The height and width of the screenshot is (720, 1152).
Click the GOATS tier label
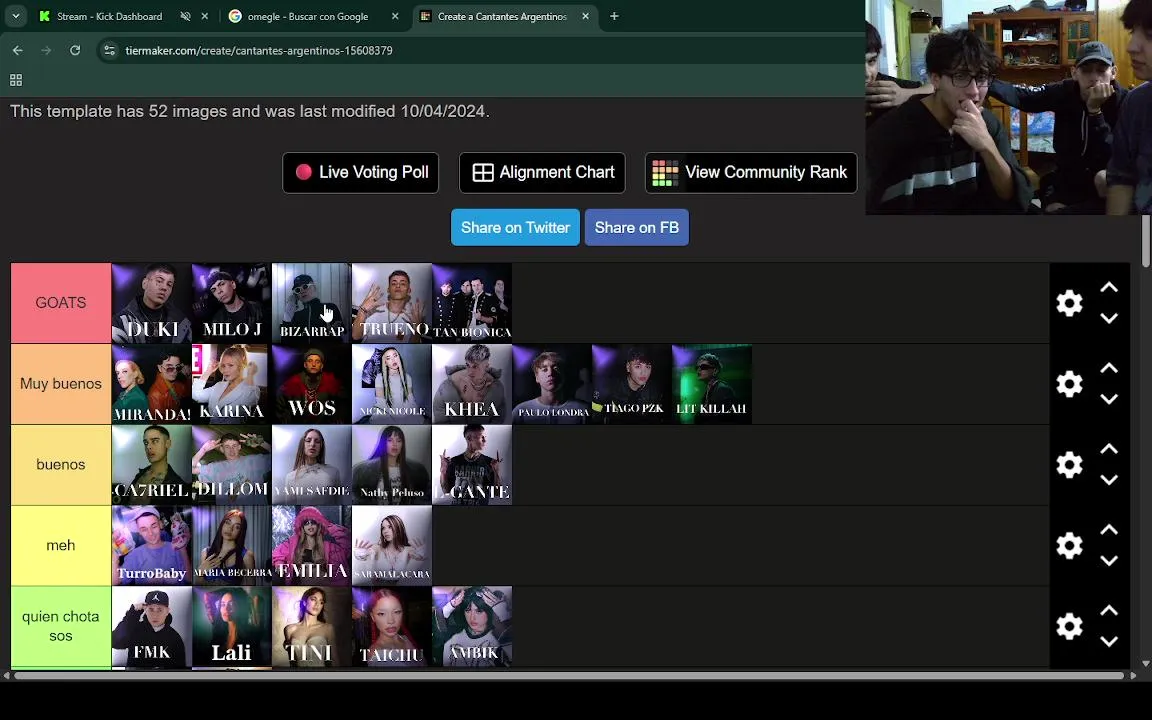click(x=61, y=303)
